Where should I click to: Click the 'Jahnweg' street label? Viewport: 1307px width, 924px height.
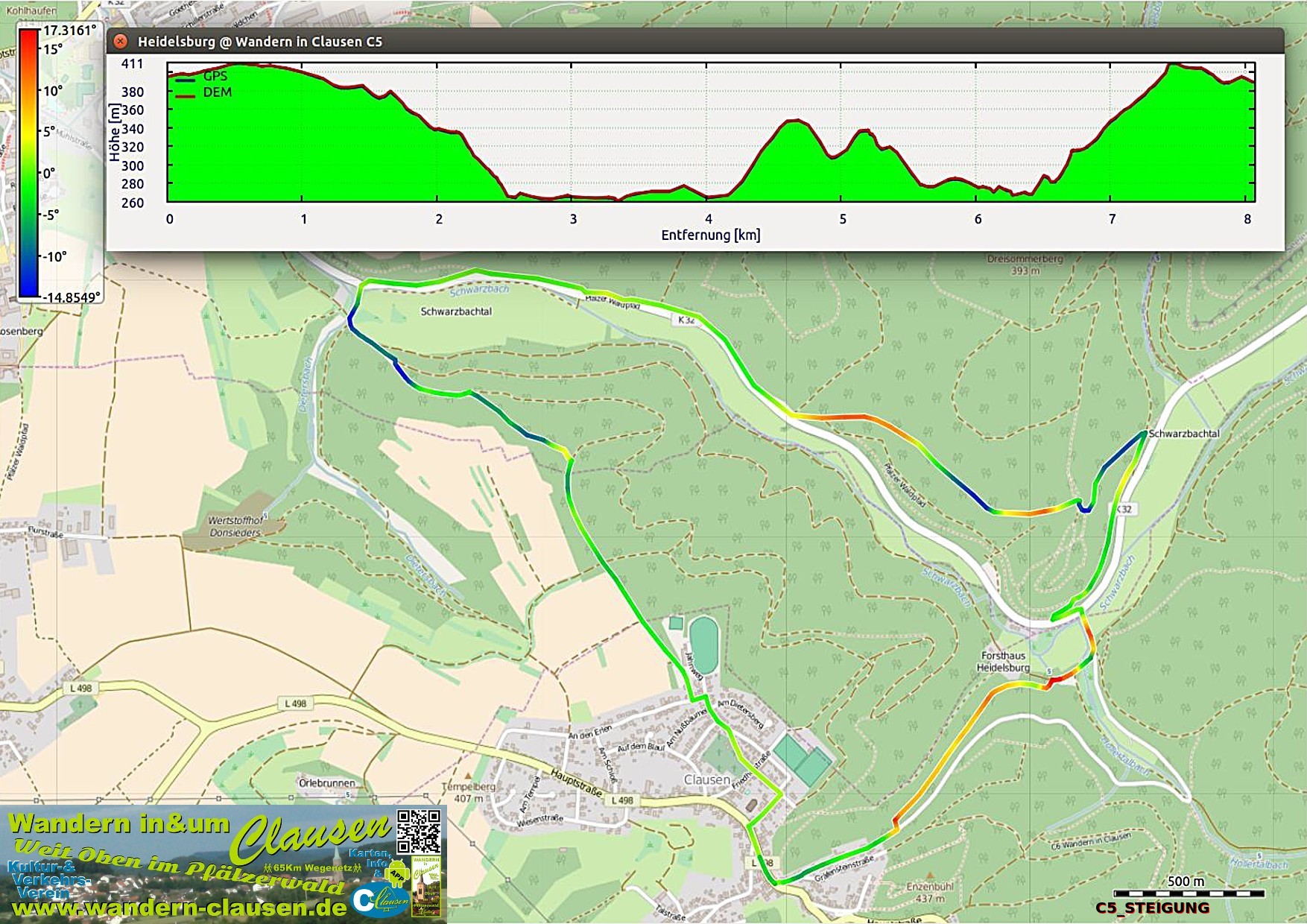pyautogui.click(x=694, y=665)
